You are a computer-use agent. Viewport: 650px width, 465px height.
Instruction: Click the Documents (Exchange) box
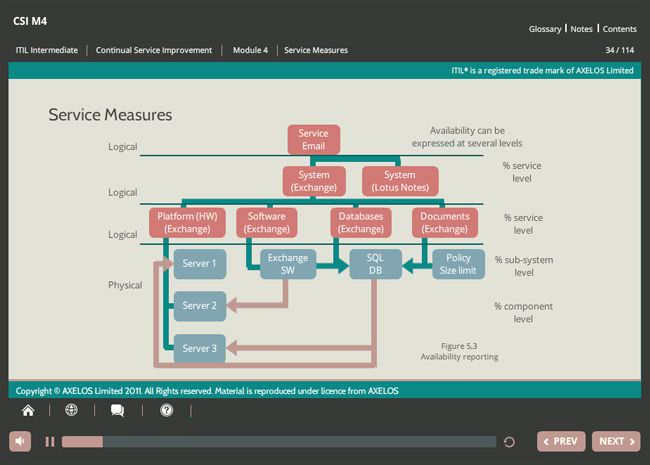(445, 223)
